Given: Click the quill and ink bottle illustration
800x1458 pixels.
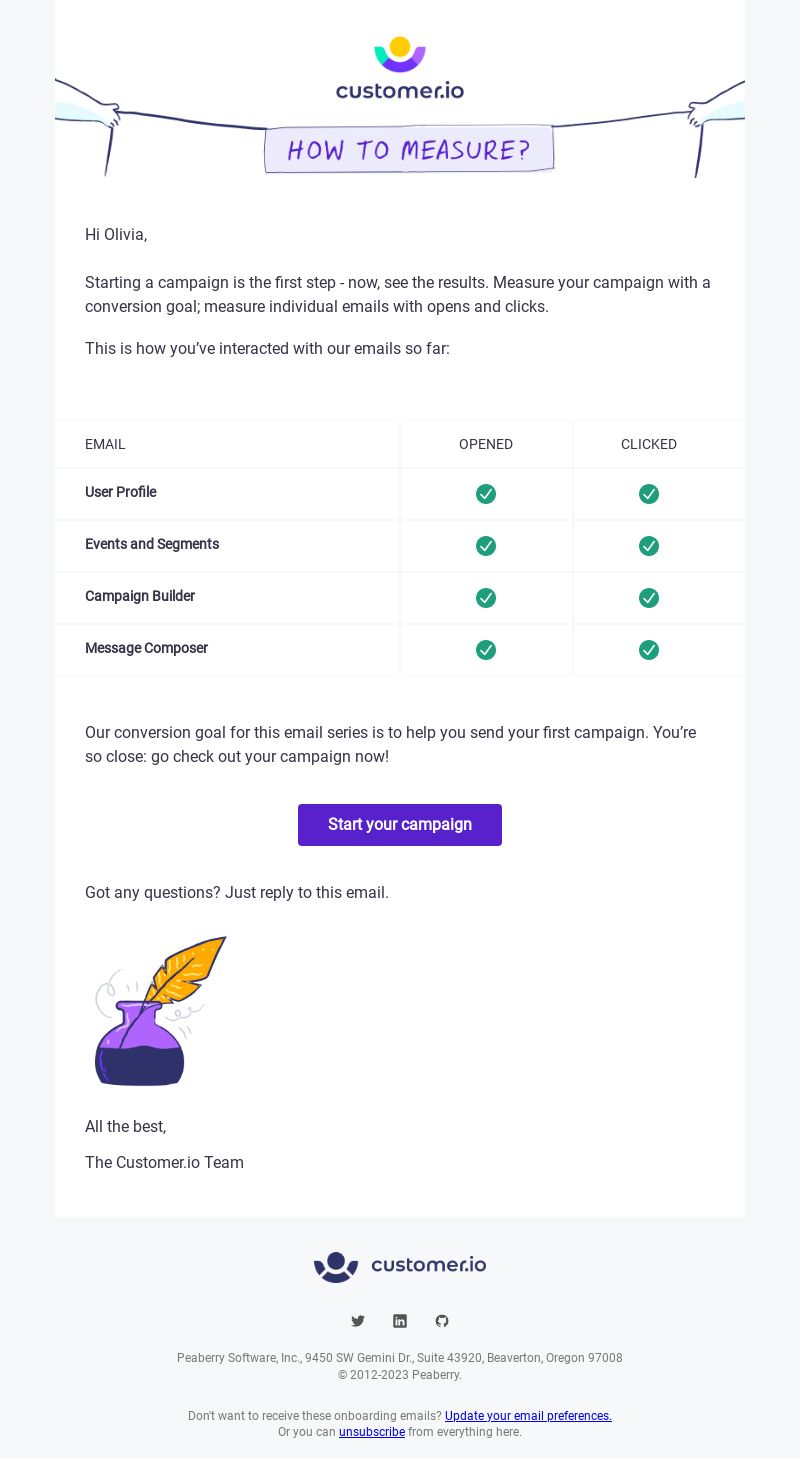Looking at the screenshot, I should click(160, 1011).
